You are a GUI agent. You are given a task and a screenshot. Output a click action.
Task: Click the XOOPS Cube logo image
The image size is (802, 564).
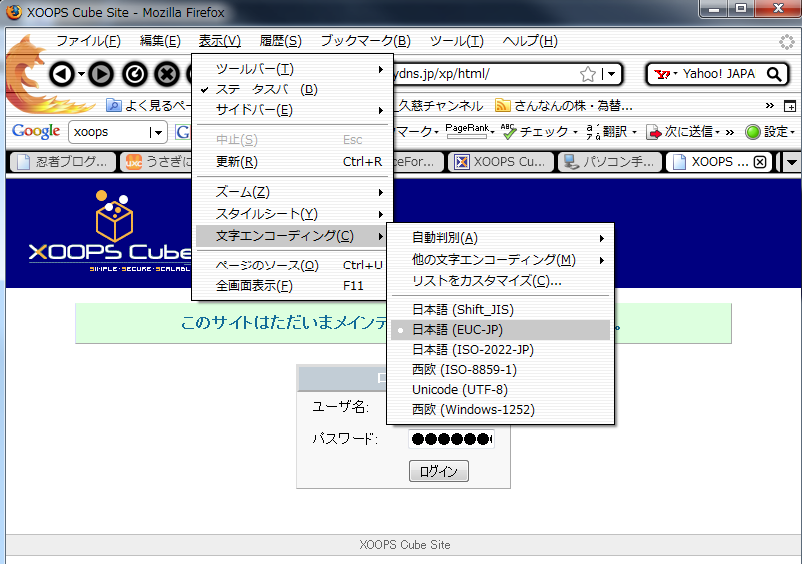pos(110,231)
